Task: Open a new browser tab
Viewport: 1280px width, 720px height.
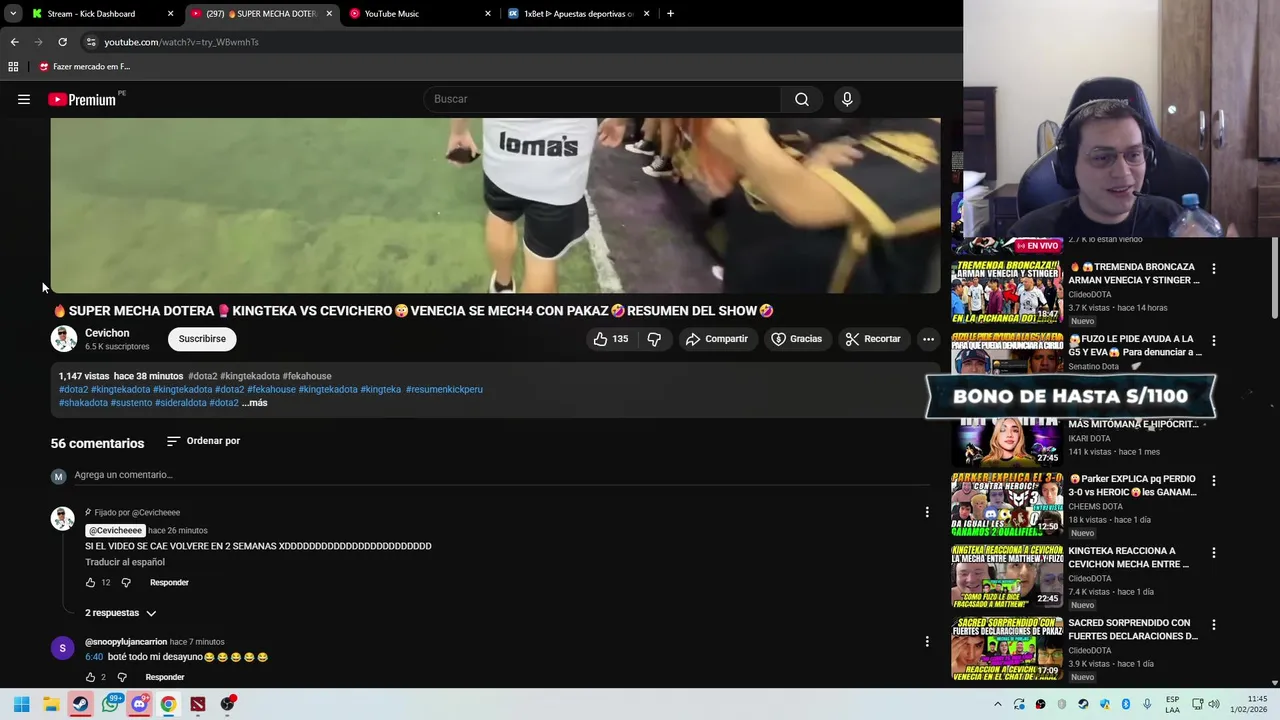Action: (x=670, y=14)
